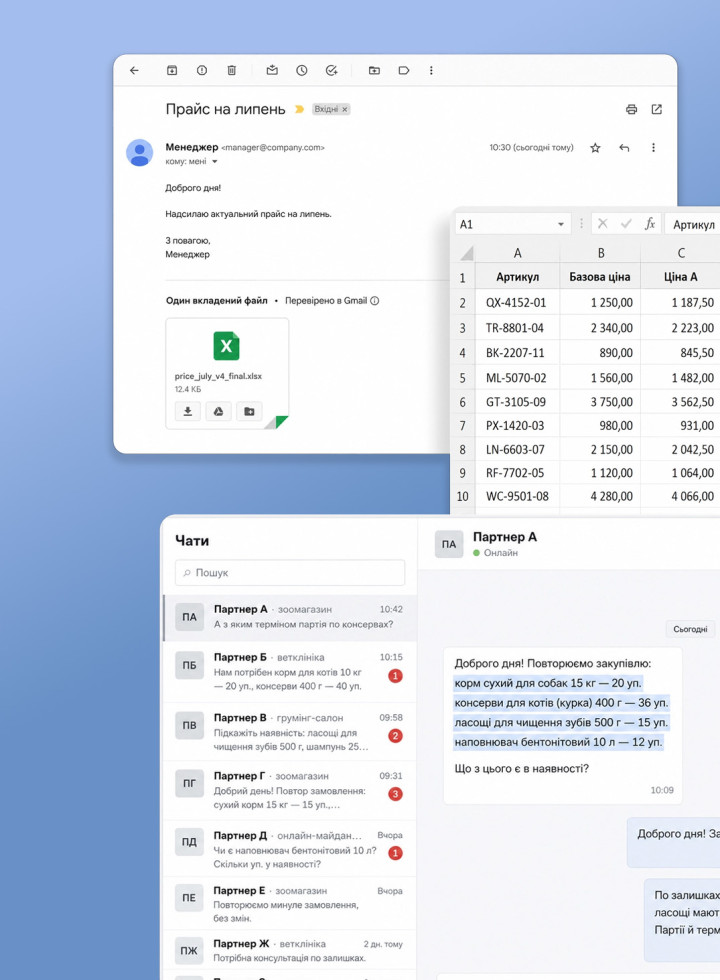This screenshot has width=720, height=980.
Task: Open the email's three-dot more menu
Action: point(653,148)
